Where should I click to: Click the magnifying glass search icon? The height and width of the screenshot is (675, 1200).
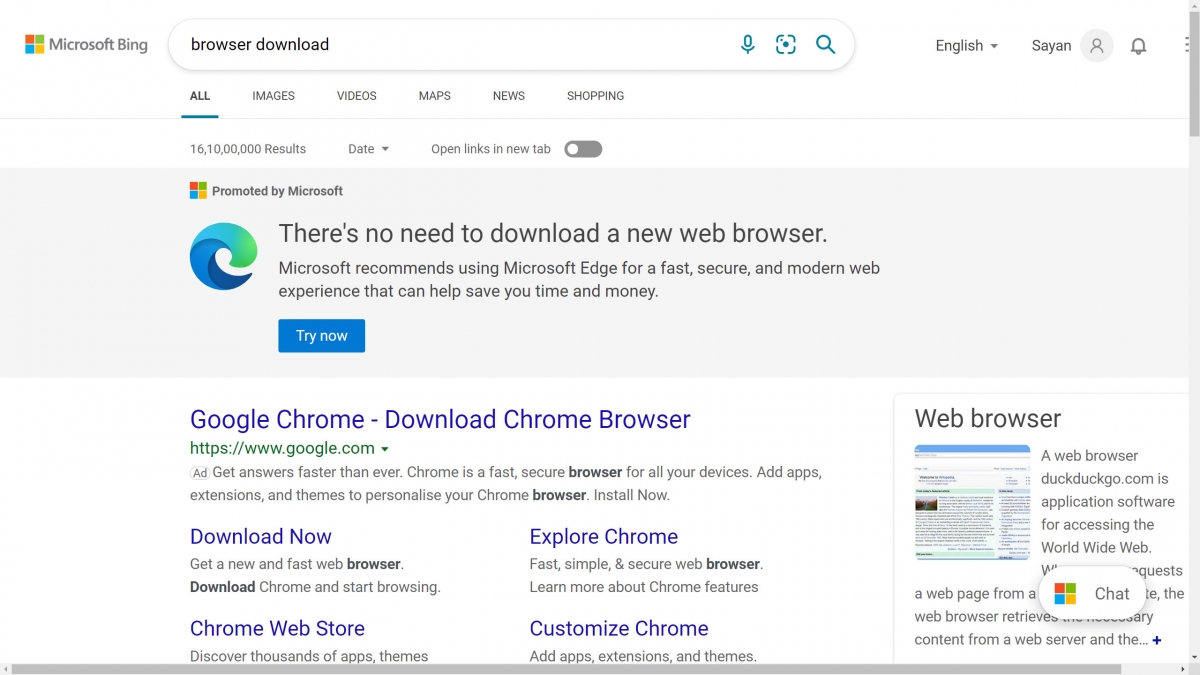point(825,45)
